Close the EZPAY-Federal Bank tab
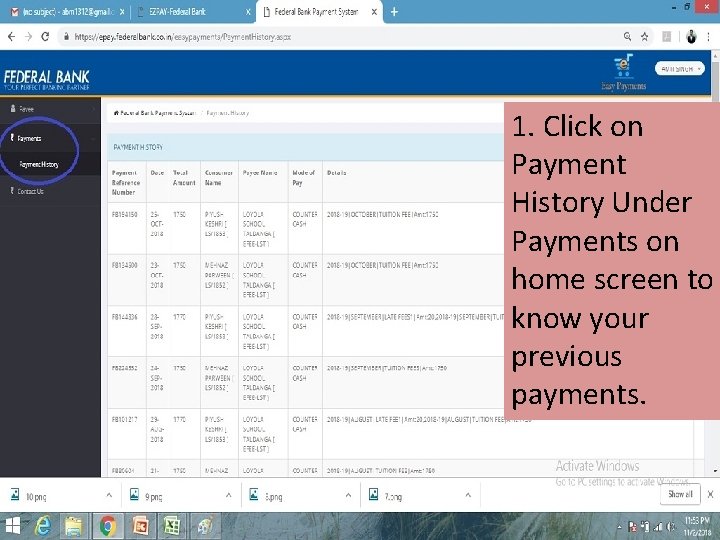 click(x=248, y=12)
